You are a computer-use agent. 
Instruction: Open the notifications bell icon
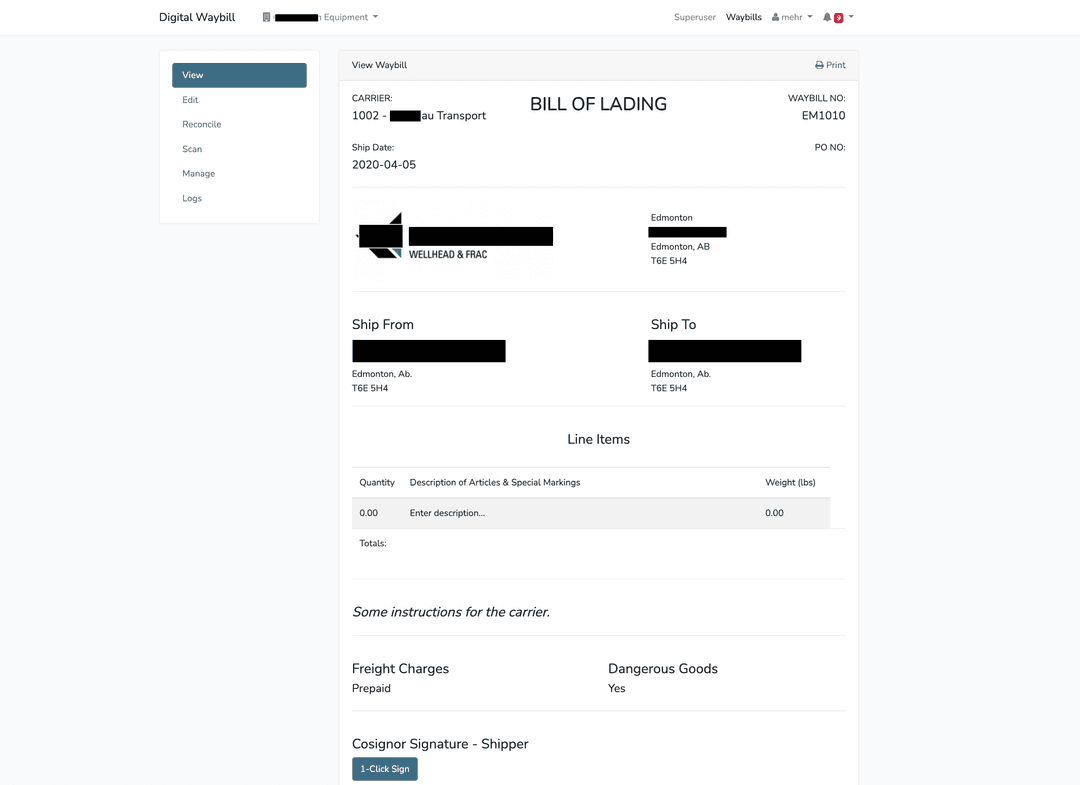click(827, 17)
